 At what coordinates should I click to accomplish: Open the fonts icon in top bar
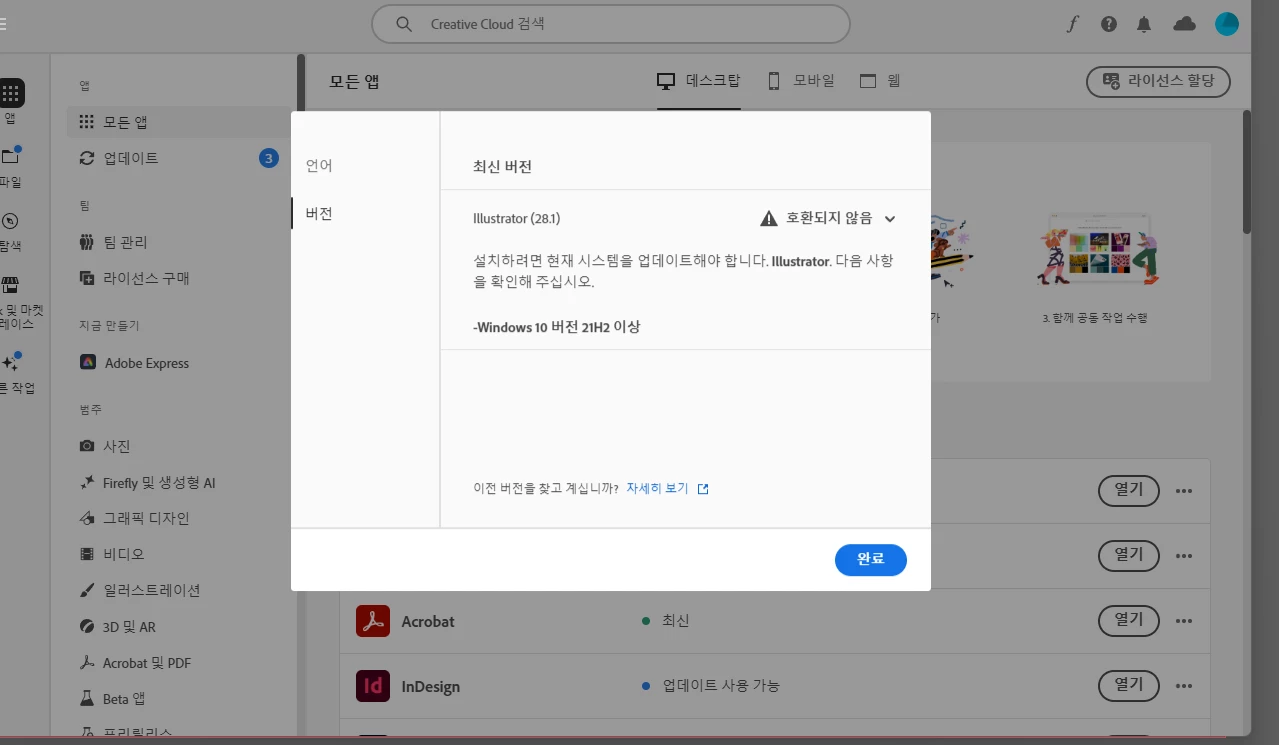coord(1073,24)
